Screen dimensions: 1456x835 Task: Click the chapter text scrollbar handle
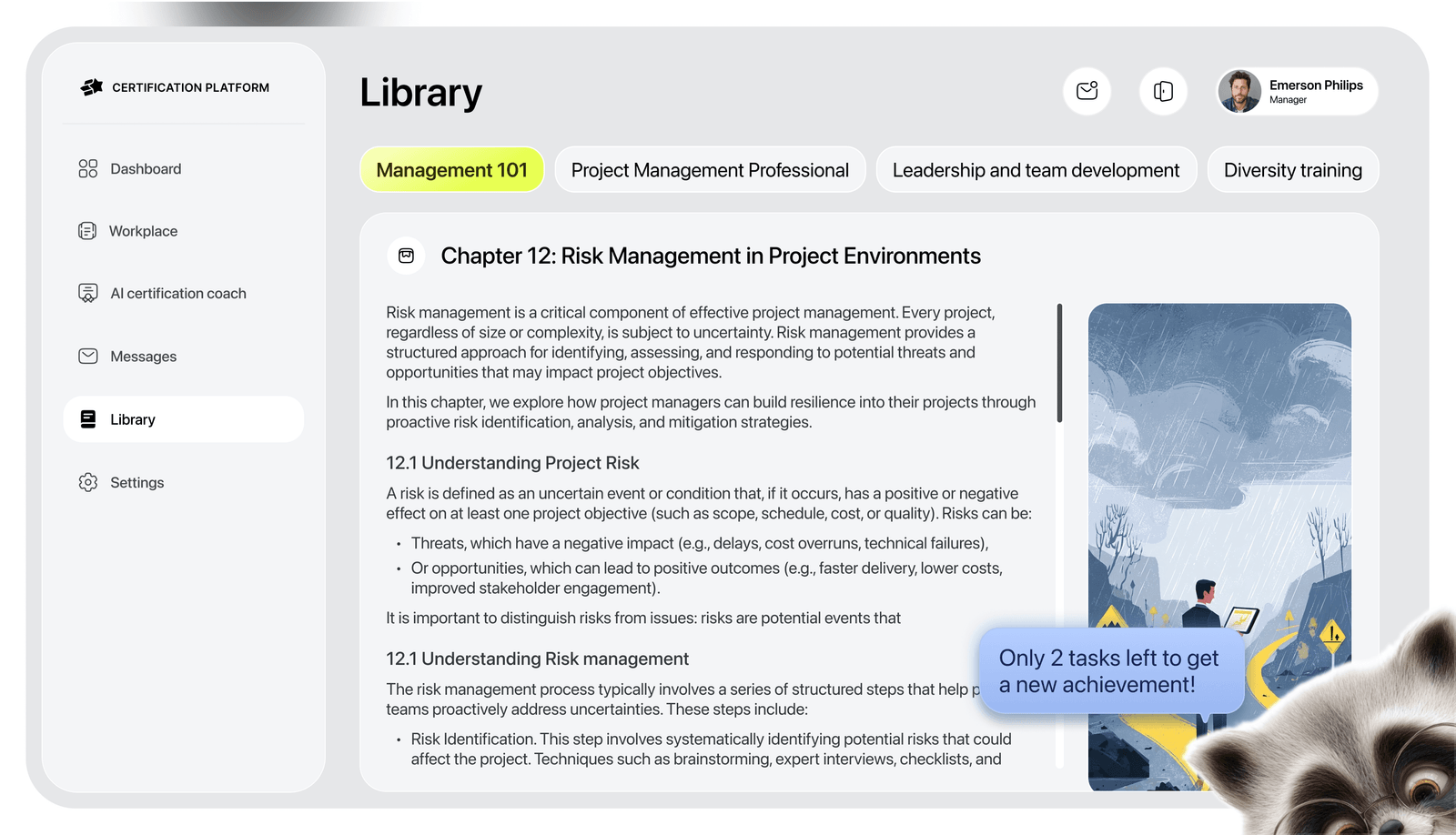(1059, 364)
